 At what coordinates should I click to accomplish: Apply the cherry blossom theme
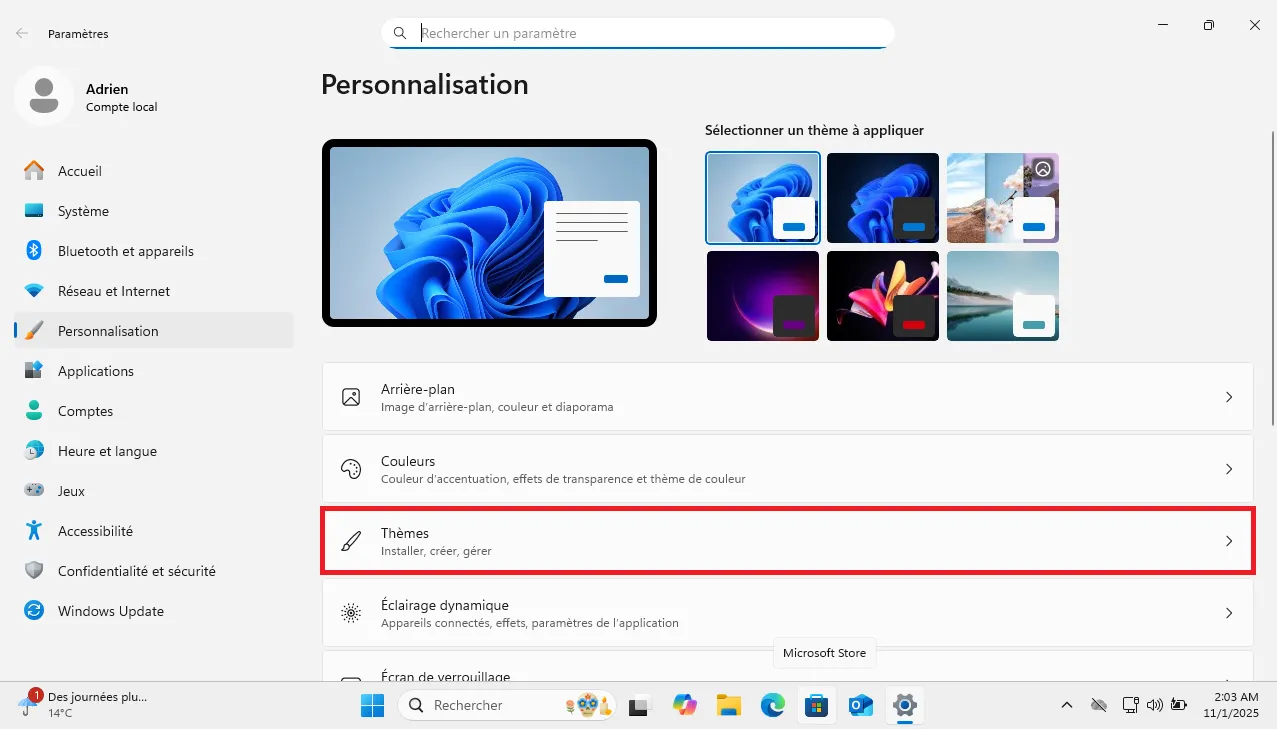tap(1002, 197)
